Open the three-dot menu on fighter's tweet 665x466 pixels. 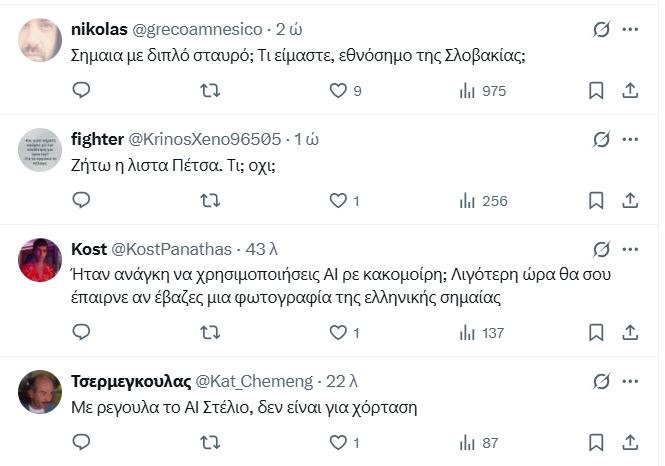(x=630, y=140)
